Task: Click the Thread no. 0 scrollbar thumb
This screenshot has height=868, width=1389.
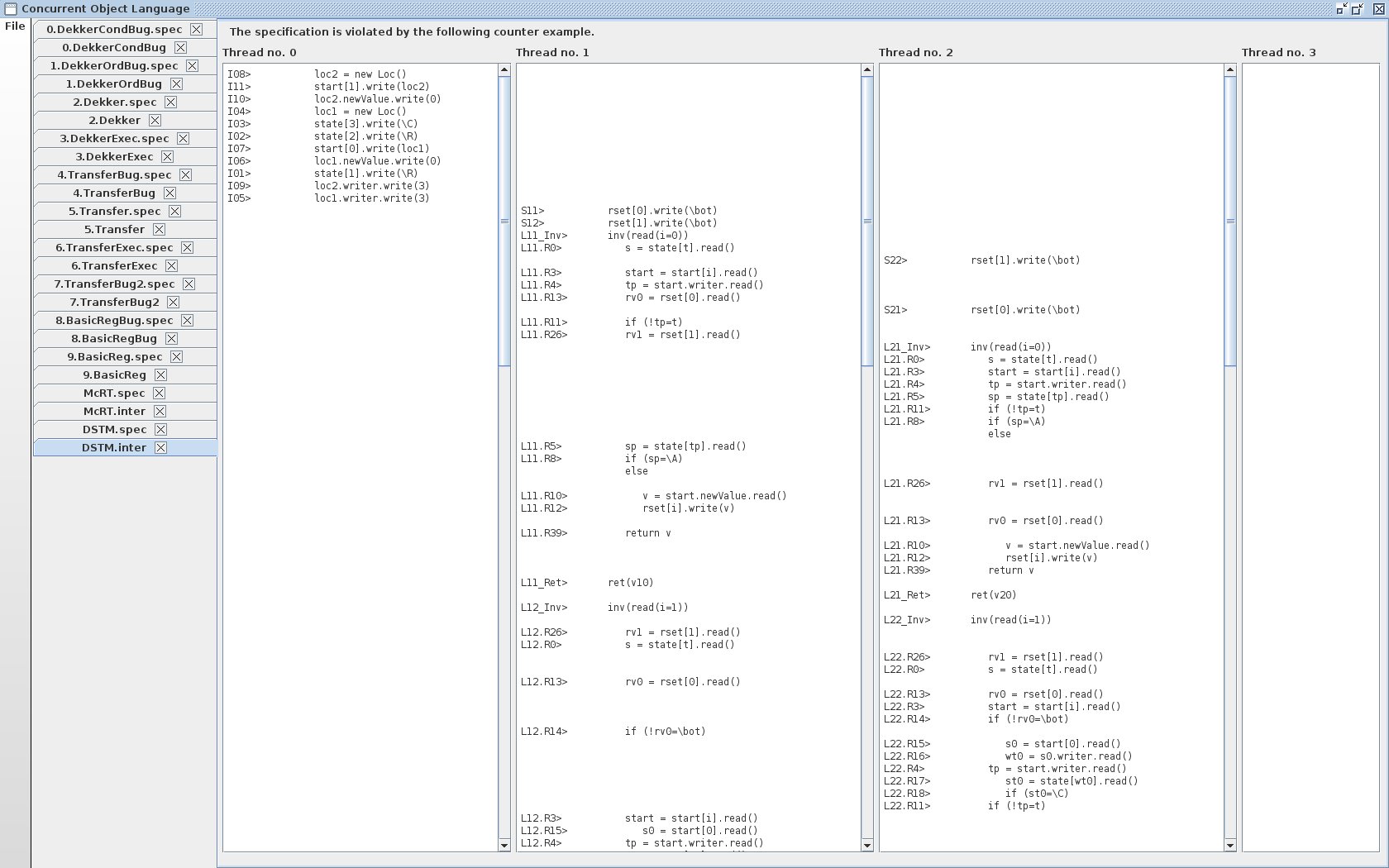Action: pyautogui.click(x=504, y=221)
